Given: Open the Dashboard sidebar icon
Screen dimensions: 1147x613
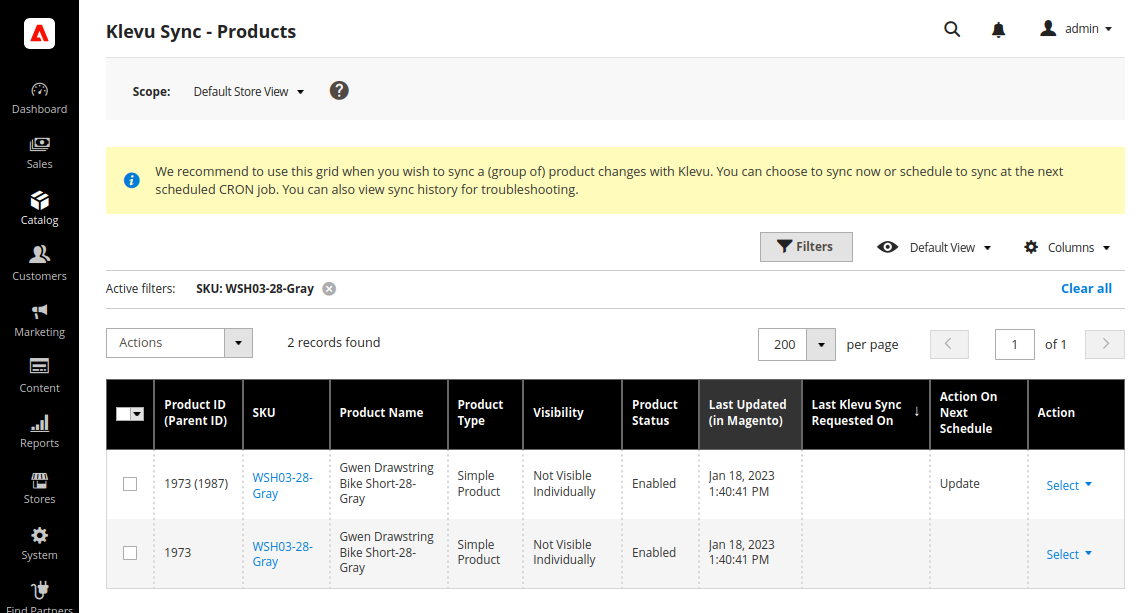Looking at the screenshot, I should 40,98.
